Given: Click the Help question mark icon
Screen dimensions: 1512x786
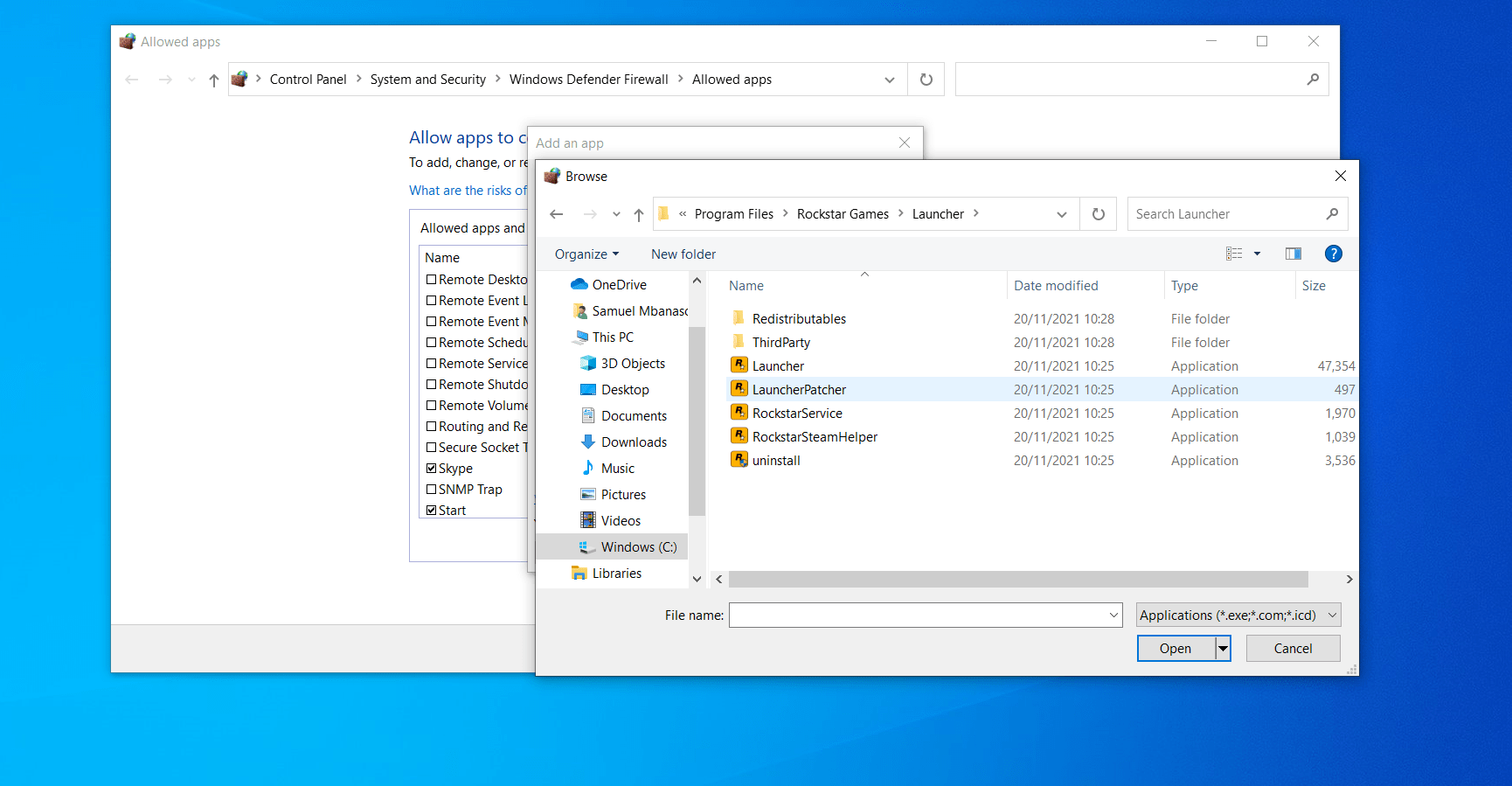Looking at the screenshot, I should coord(1333,254).
